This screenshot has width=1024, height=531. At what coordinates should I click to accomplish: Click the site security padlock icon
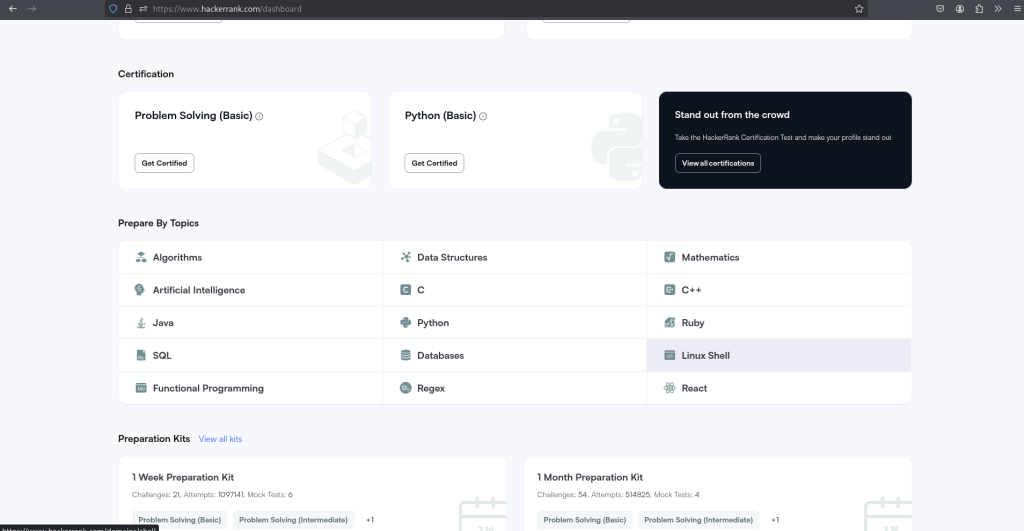[x=128, y=8]
